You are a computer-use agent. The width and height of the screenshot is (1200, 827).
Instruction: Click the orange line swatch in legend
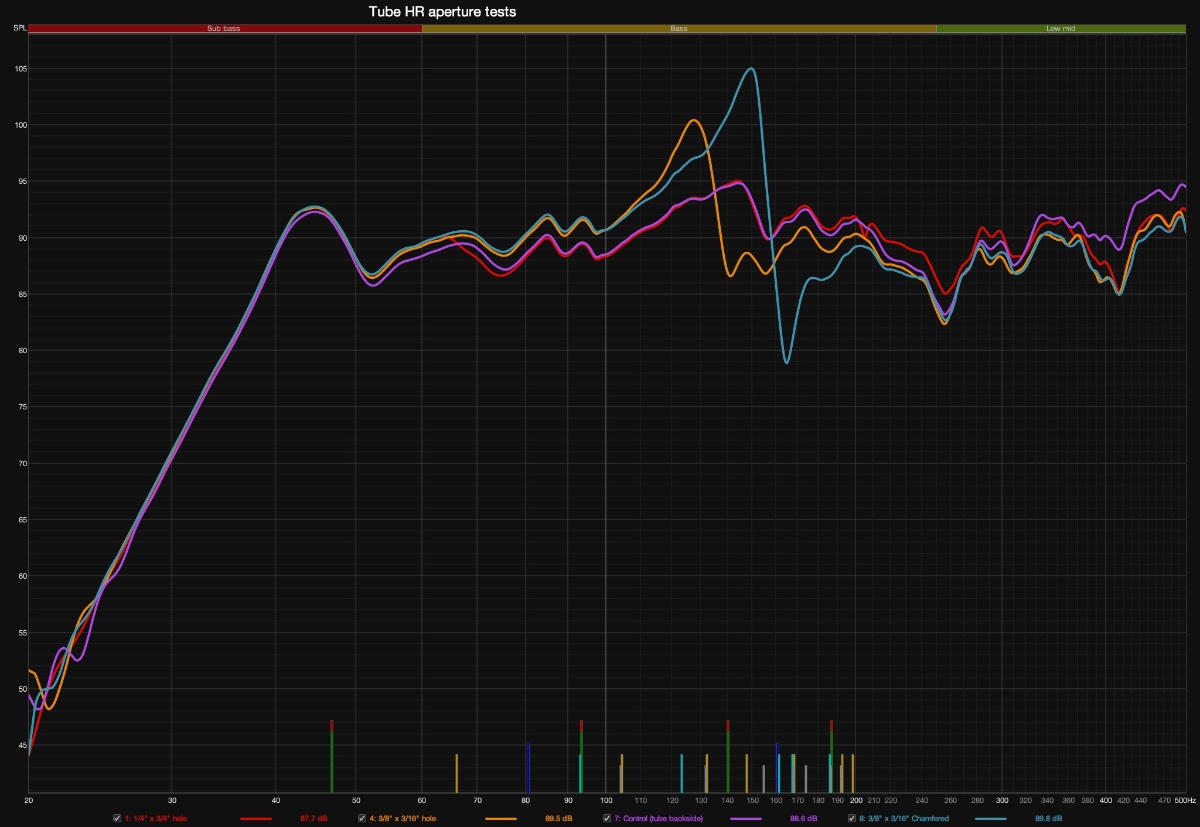[501, 818]
